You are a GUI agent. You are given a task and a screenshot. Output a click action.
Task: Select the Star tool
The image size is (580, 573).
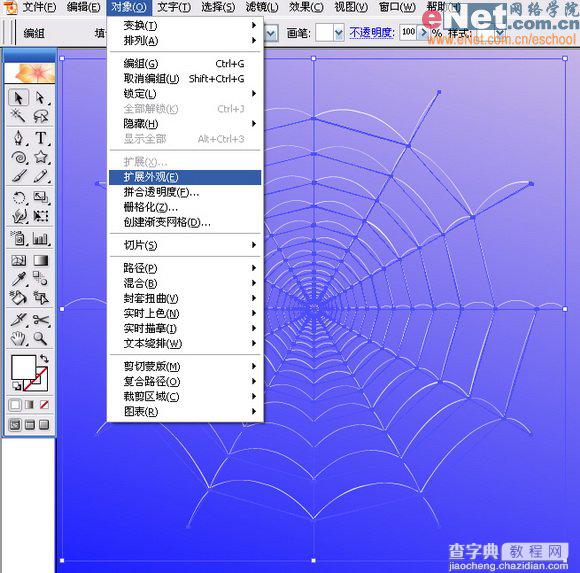40,157
